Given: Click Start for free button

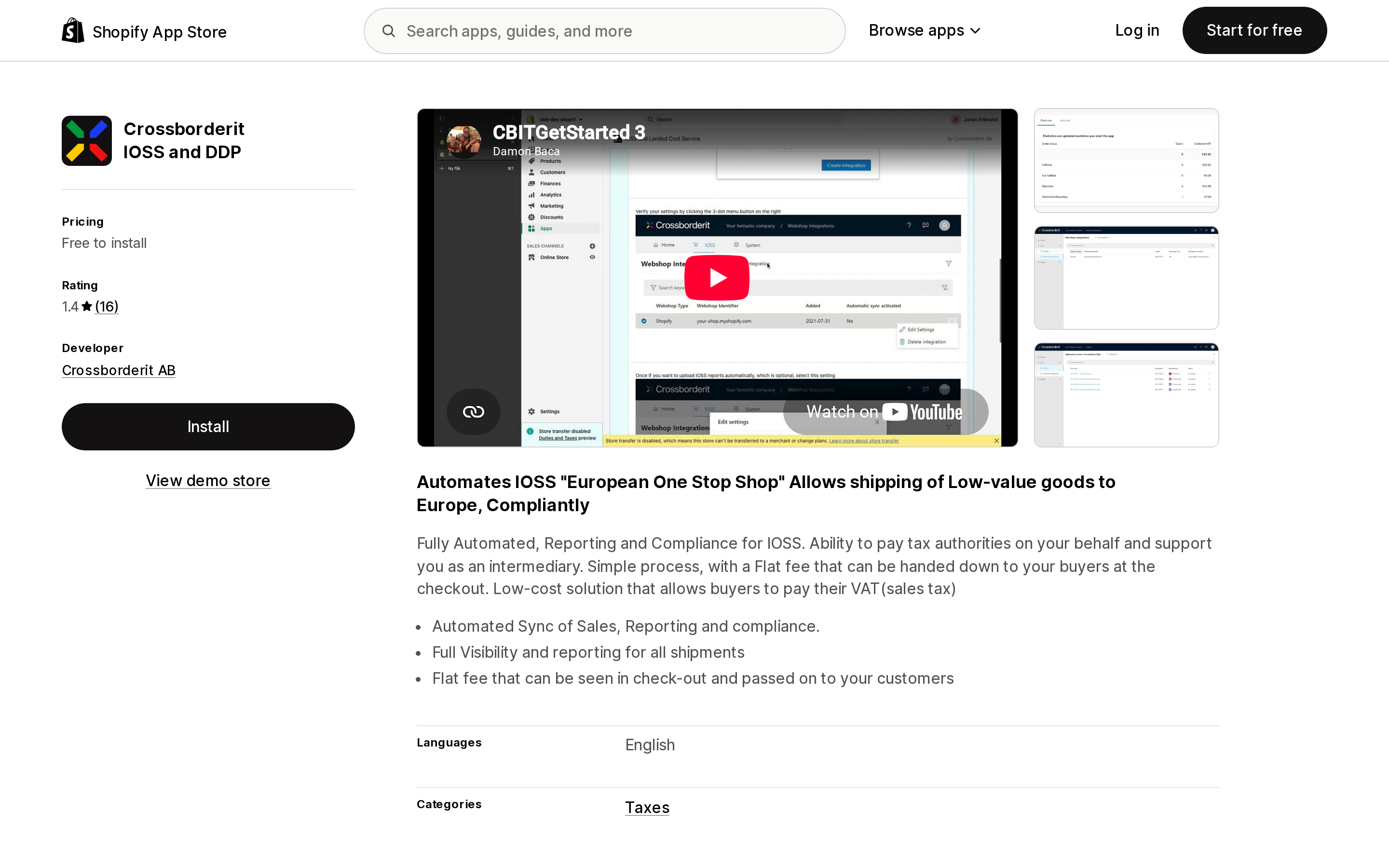Looking at the screenshot, I should coord(1254,30).
